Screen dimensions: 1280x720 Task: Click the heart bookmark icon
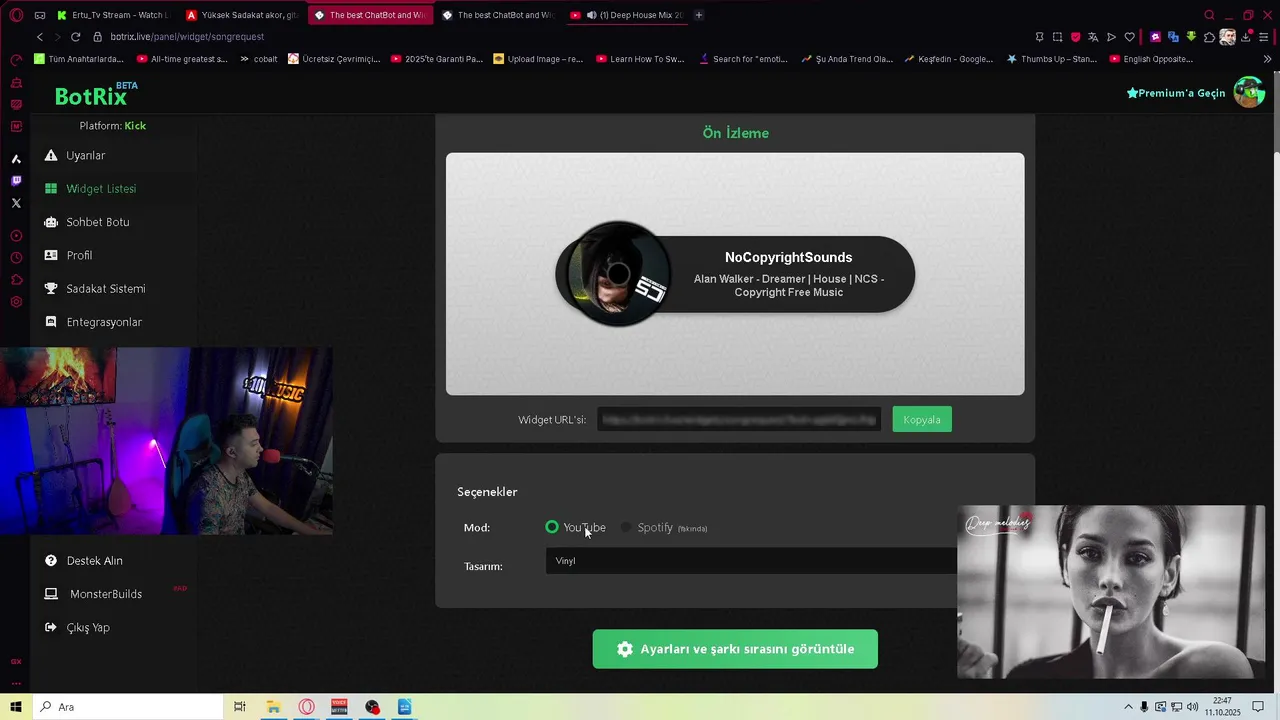(1129, 37)
